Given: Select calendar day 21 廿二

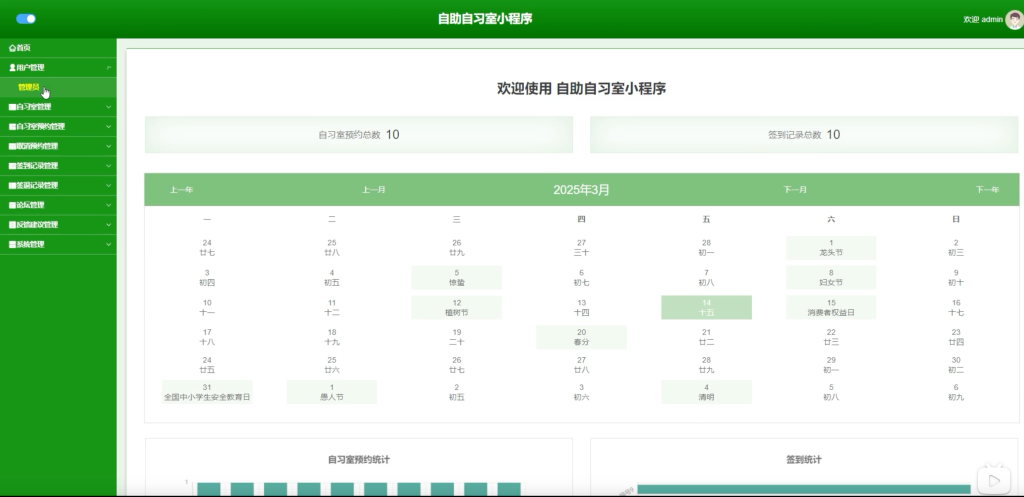Looking at the screenshot, I should 707,337.
